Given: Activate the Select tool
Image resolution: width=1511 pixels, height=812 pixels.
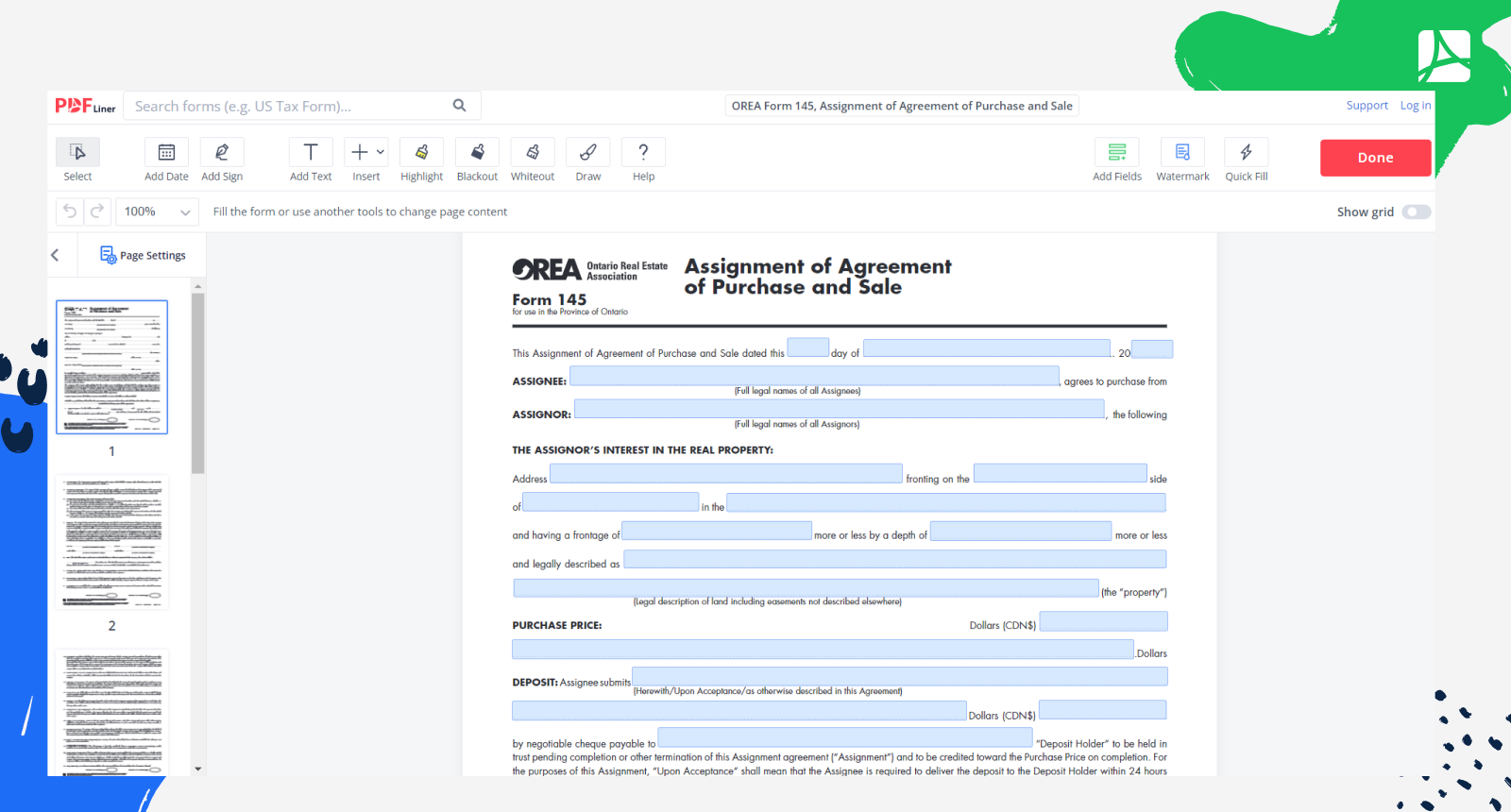Looking at the screenshot, I should (x=77, y=161).
